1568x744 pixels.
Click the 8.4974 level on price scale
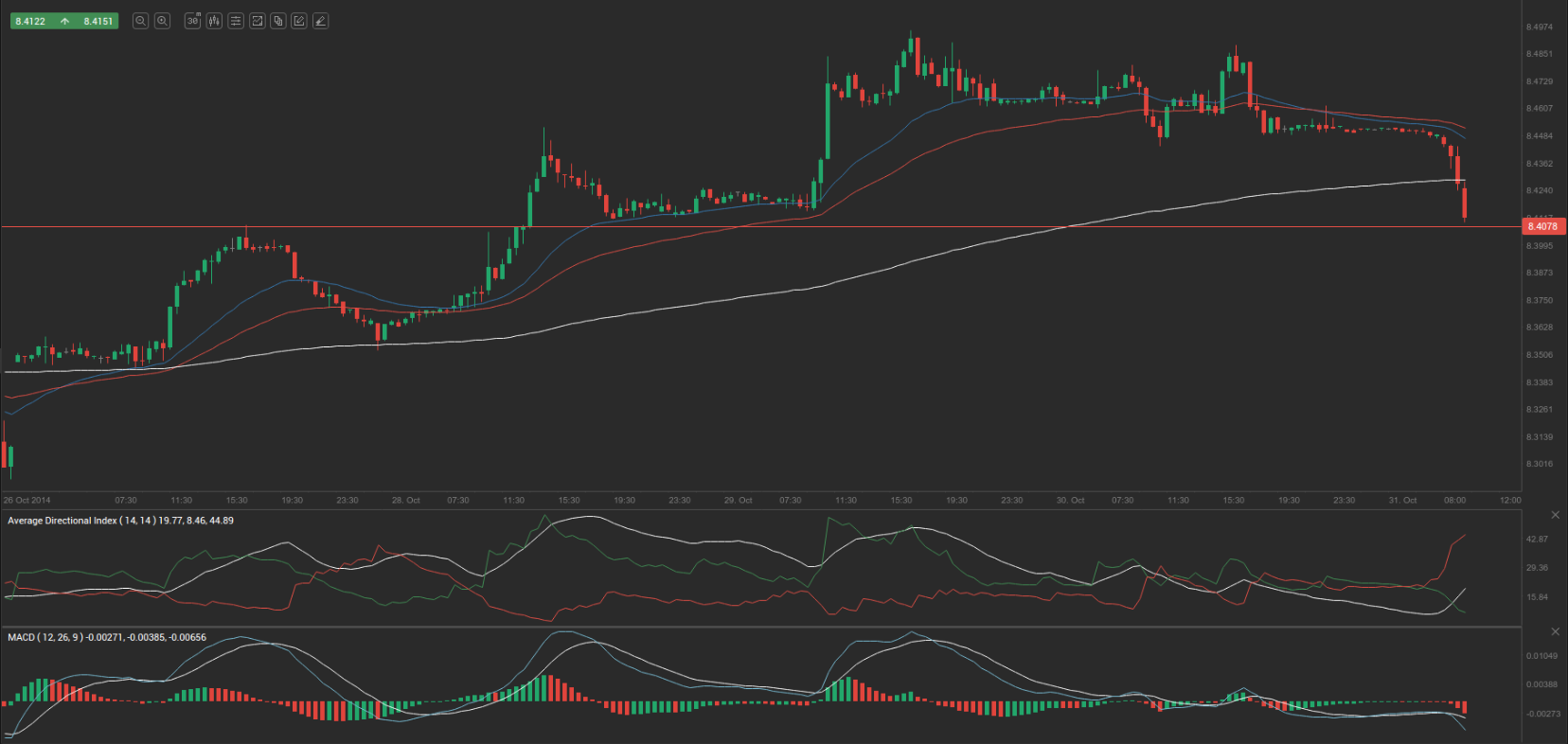(1539, 27)
